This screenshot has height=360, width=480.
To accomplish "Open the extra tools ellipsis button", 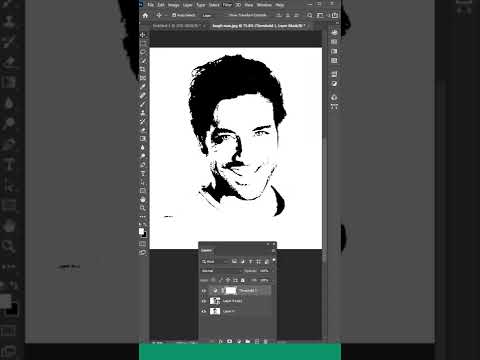I will [143, 217].
